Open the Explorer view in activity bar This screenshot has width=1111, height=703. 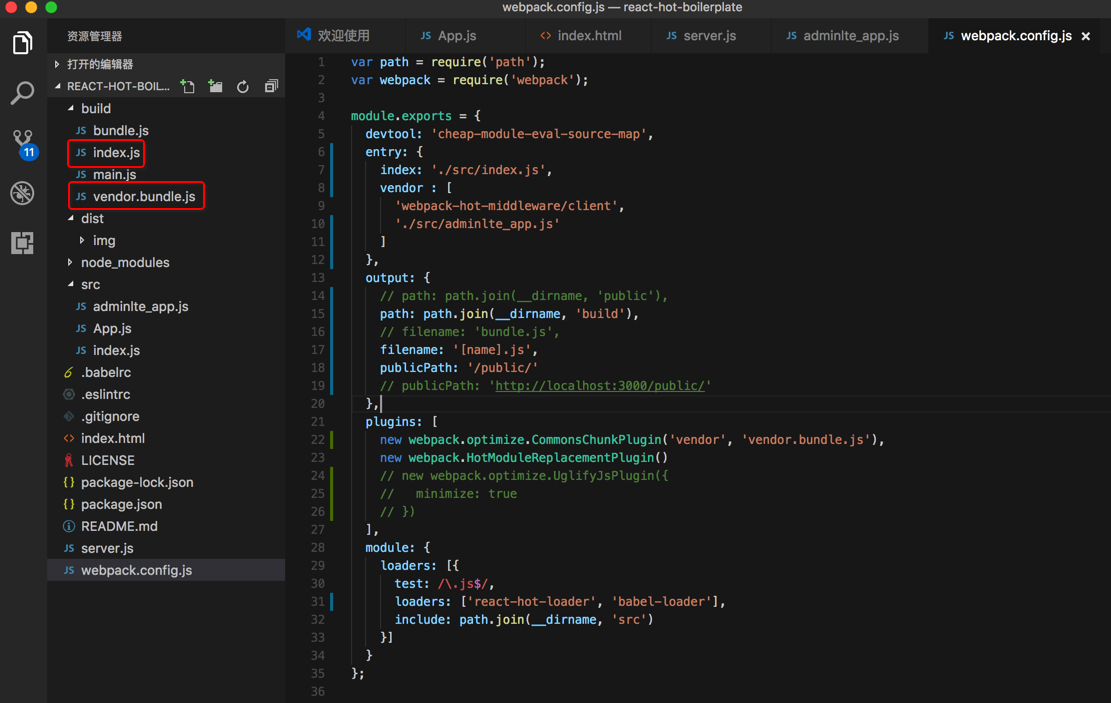point(22,43)
